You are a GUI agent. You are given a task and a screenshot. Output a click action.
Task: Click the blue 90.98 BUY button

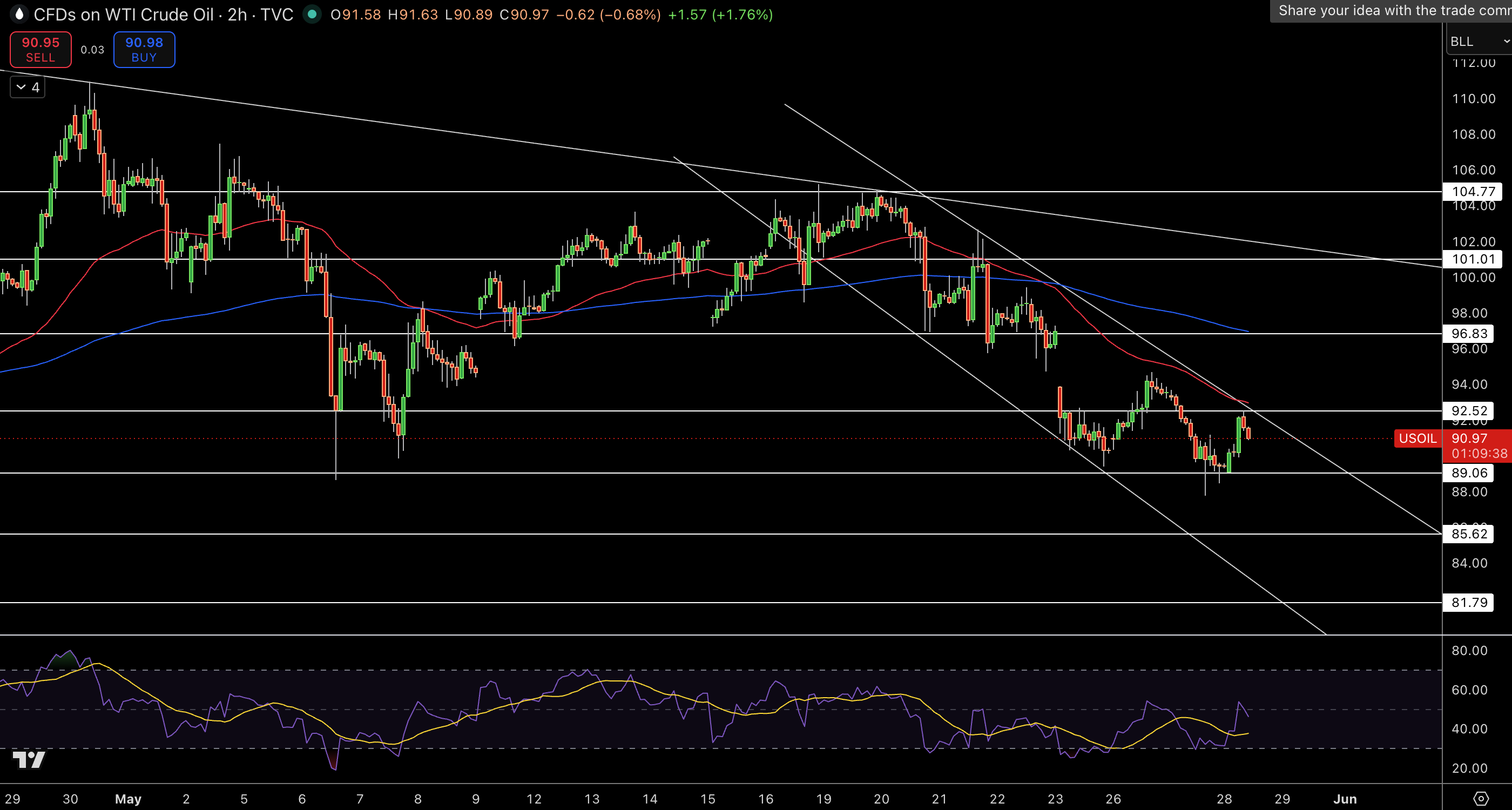144,49
